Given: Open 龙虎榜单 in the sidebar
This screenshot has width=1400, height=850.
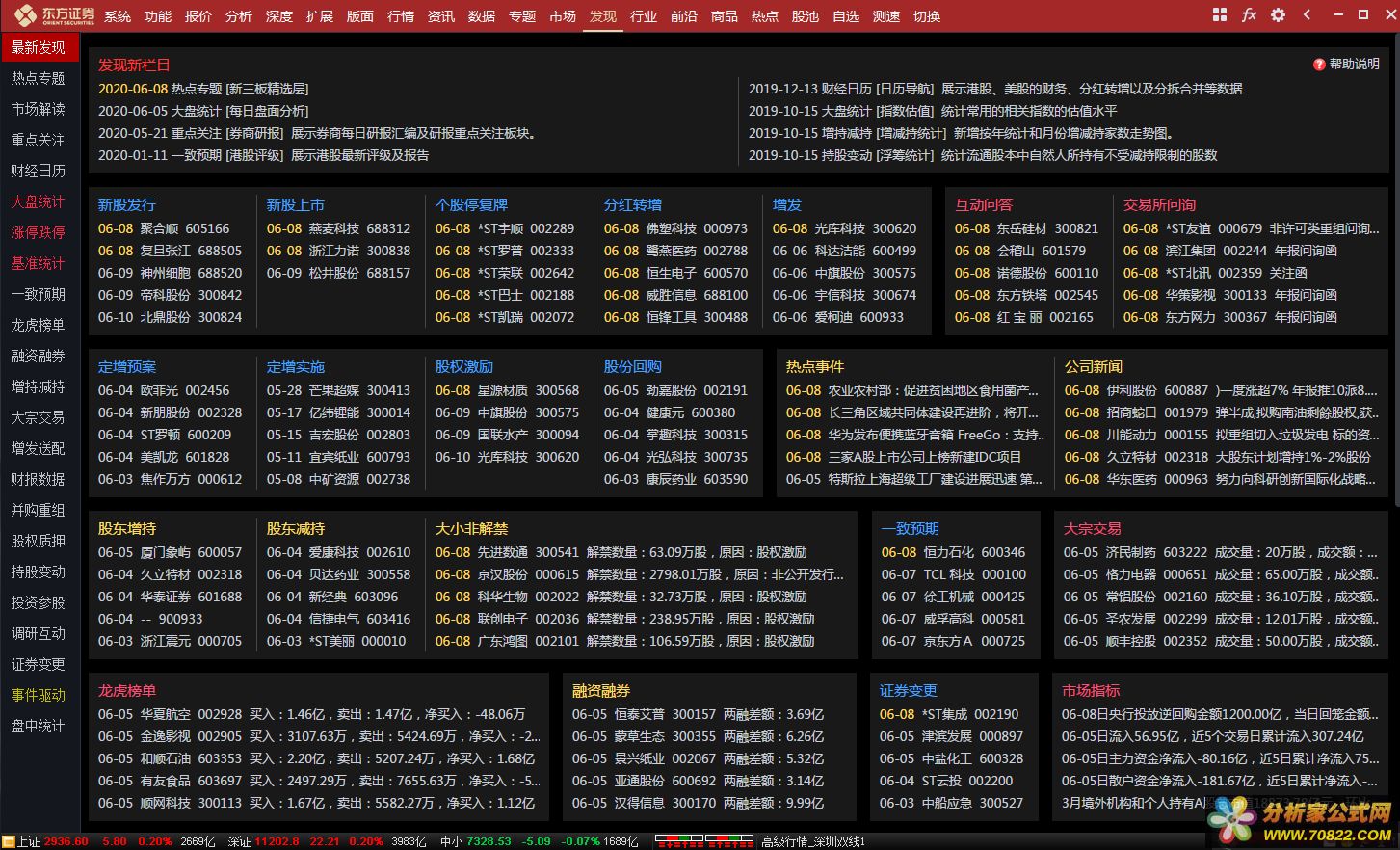Looking at the screenshot, I should [x=39, y=325].
